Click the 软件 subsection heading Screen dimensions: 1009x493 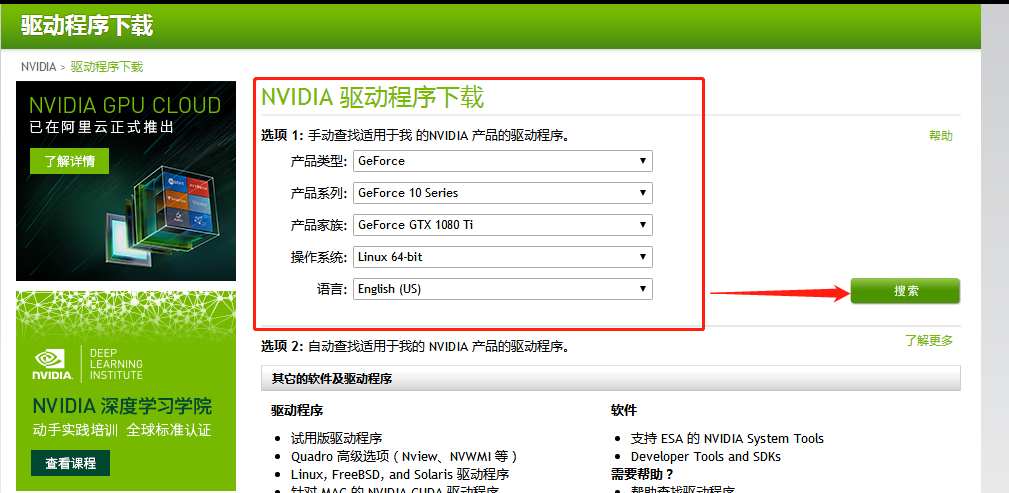[624, 411]
